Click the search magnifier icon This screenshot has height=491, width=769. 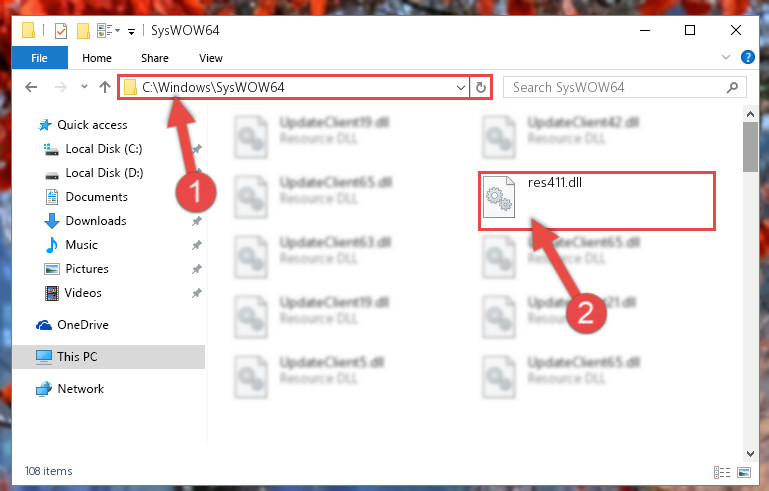(732, 87)
